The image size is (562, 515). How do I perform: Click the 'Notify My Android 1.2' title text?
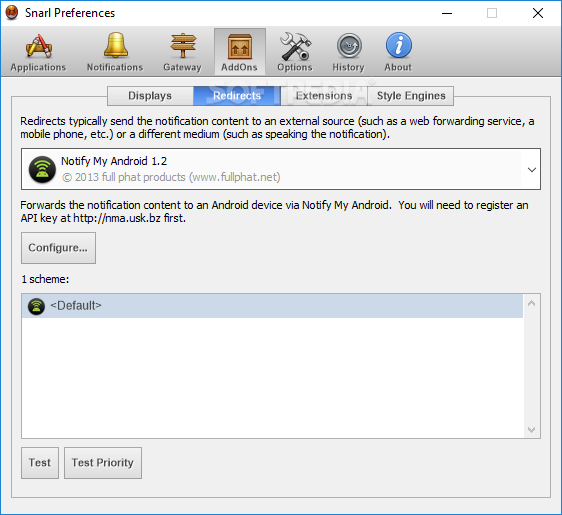114,161
